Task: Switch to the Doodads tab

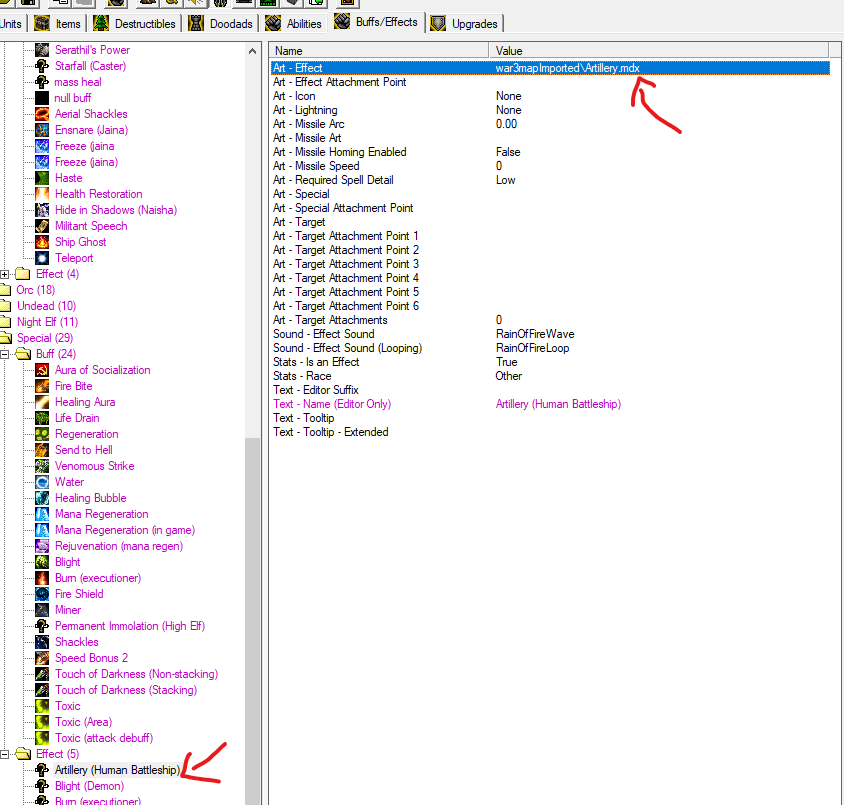Action: [220, 24]
